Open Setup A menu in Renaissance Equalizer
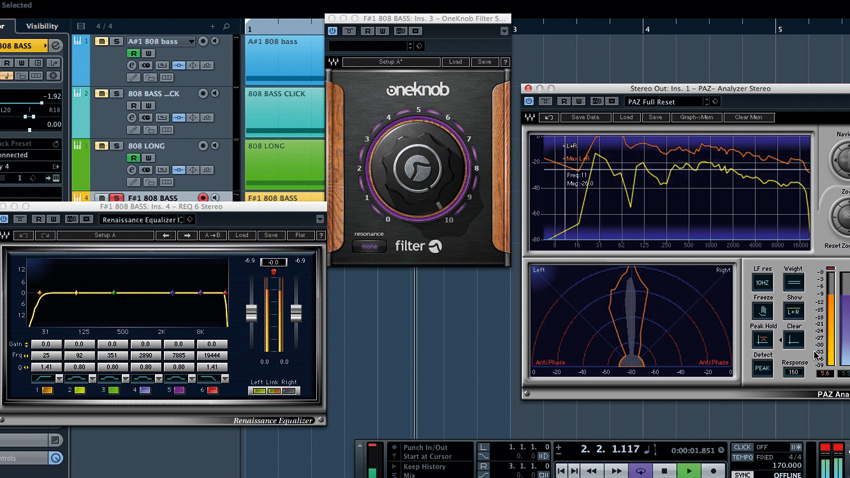 (105, 235)
